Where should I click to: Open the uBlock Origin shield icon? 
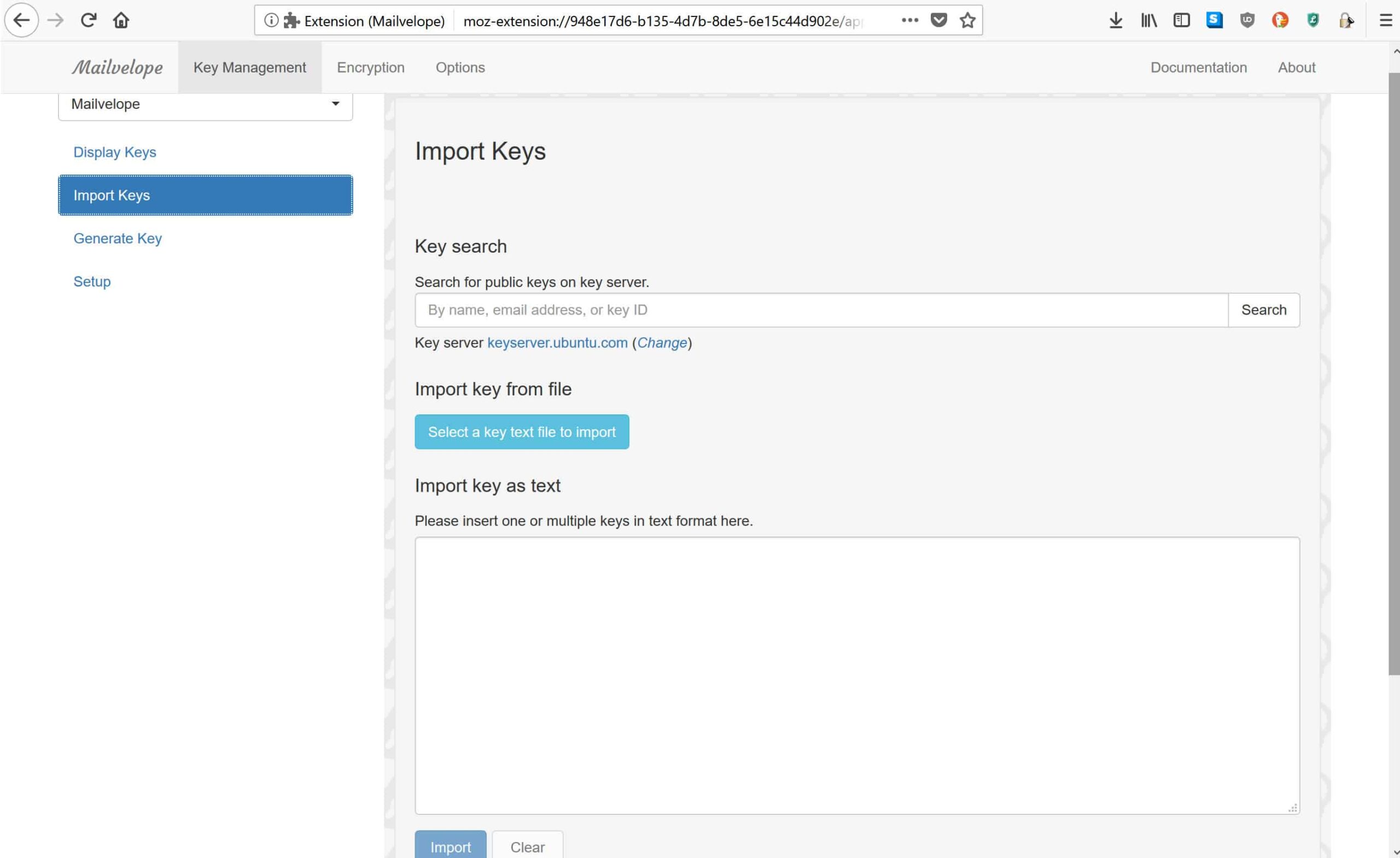1247,20
